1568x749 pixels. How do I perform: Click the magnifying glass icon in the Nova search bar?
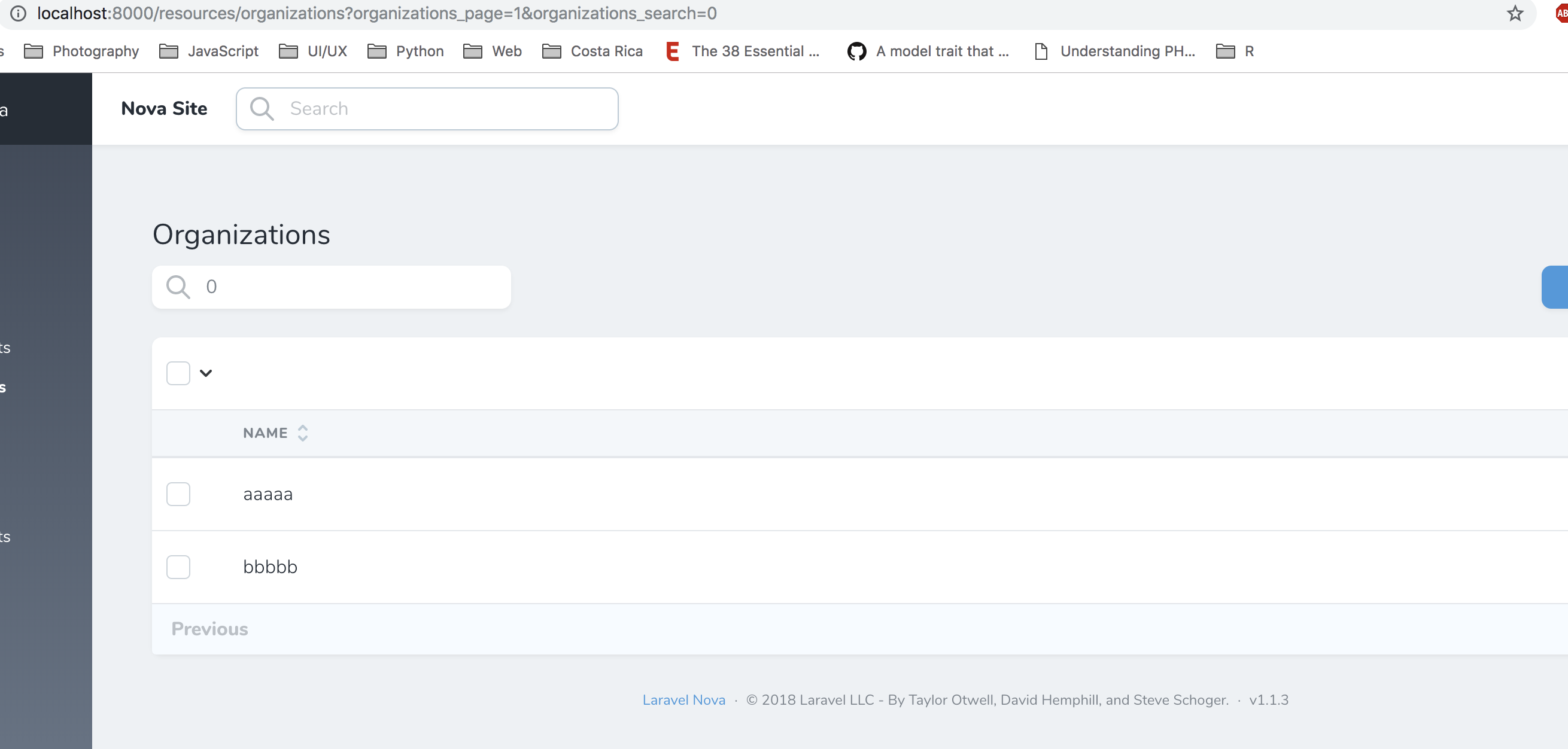[261, 108]
